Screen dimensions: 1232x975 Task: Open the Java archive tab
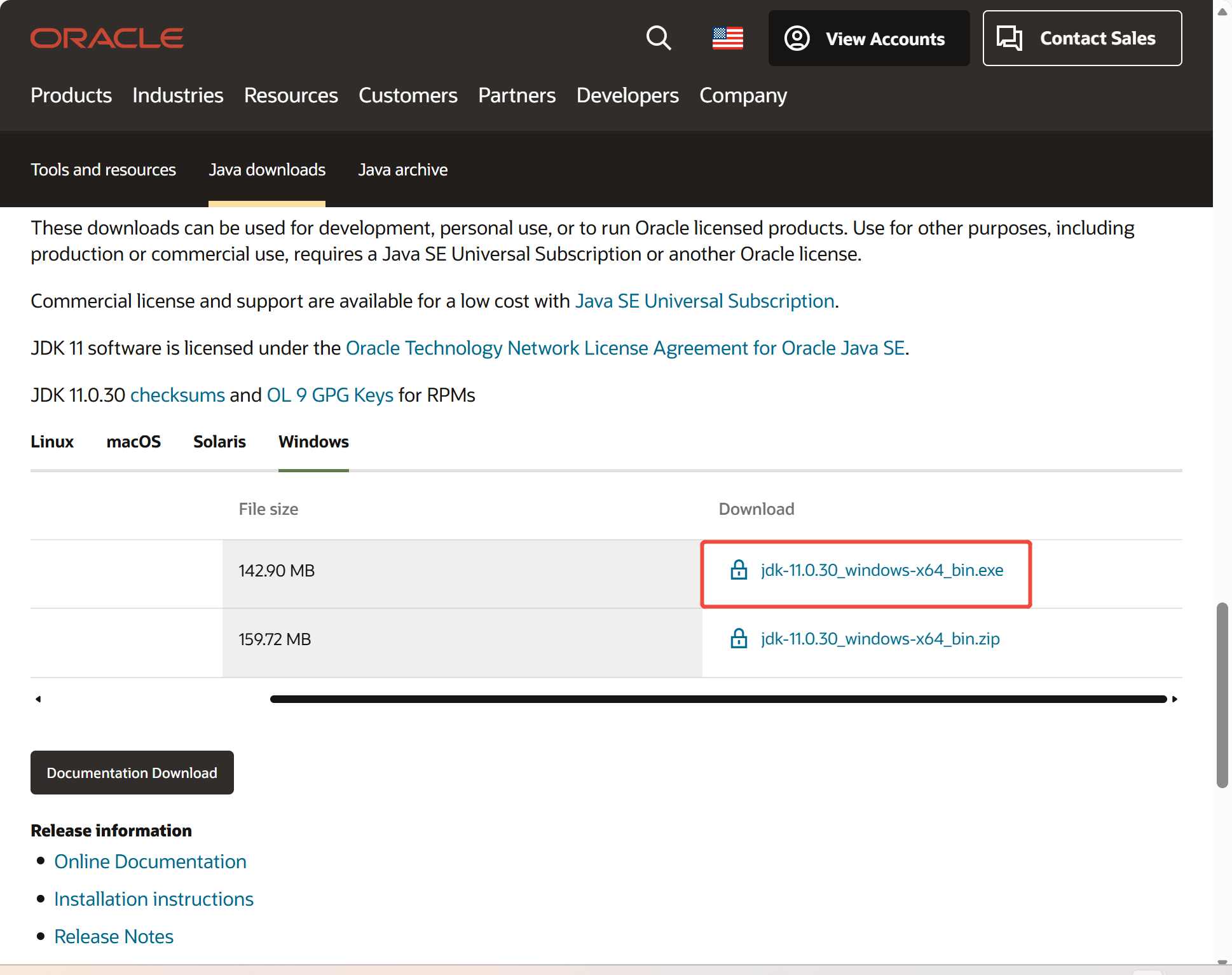click(x=402, y=170)
